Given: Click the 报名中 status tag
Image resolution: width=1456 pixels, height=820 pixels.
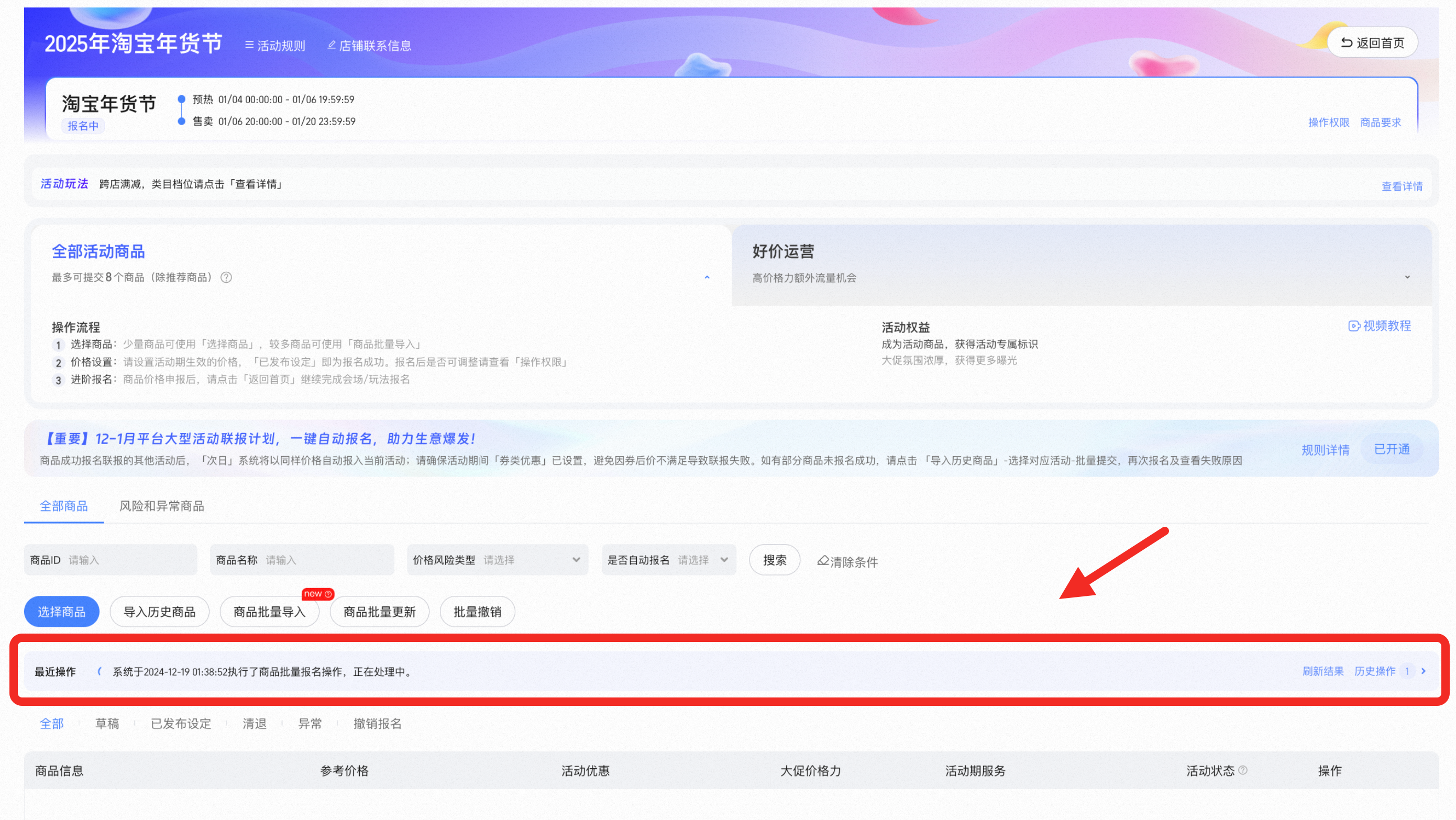Looking at the screenshot, I should coord(83,126).
